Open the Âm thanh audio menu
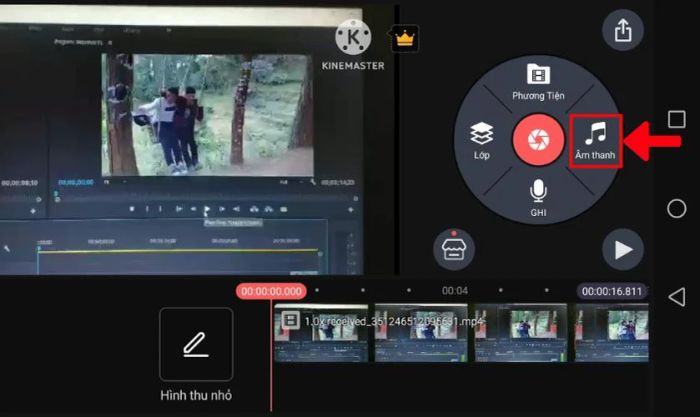The image size is (700, 417). (x=596, y=140)
